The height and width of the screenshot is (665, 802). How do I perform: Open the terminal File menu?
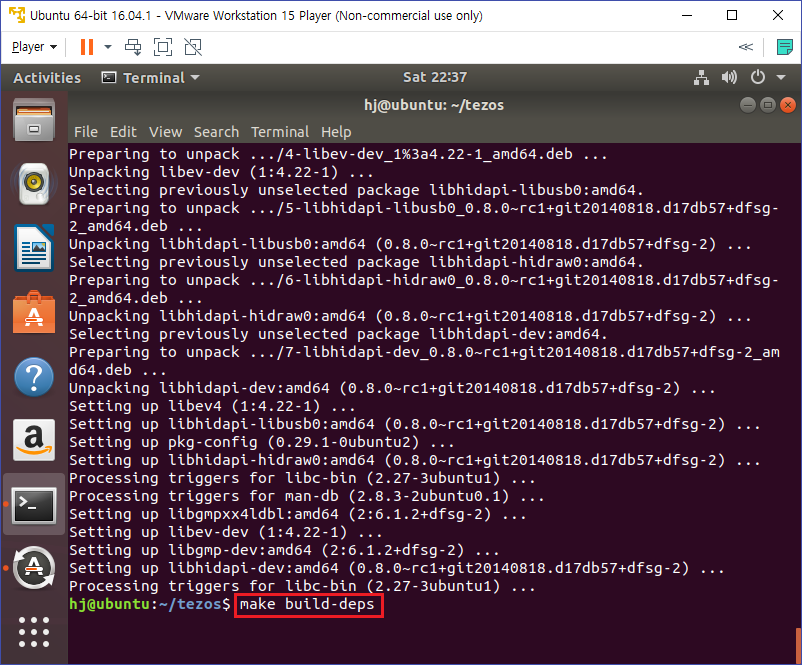85,132
